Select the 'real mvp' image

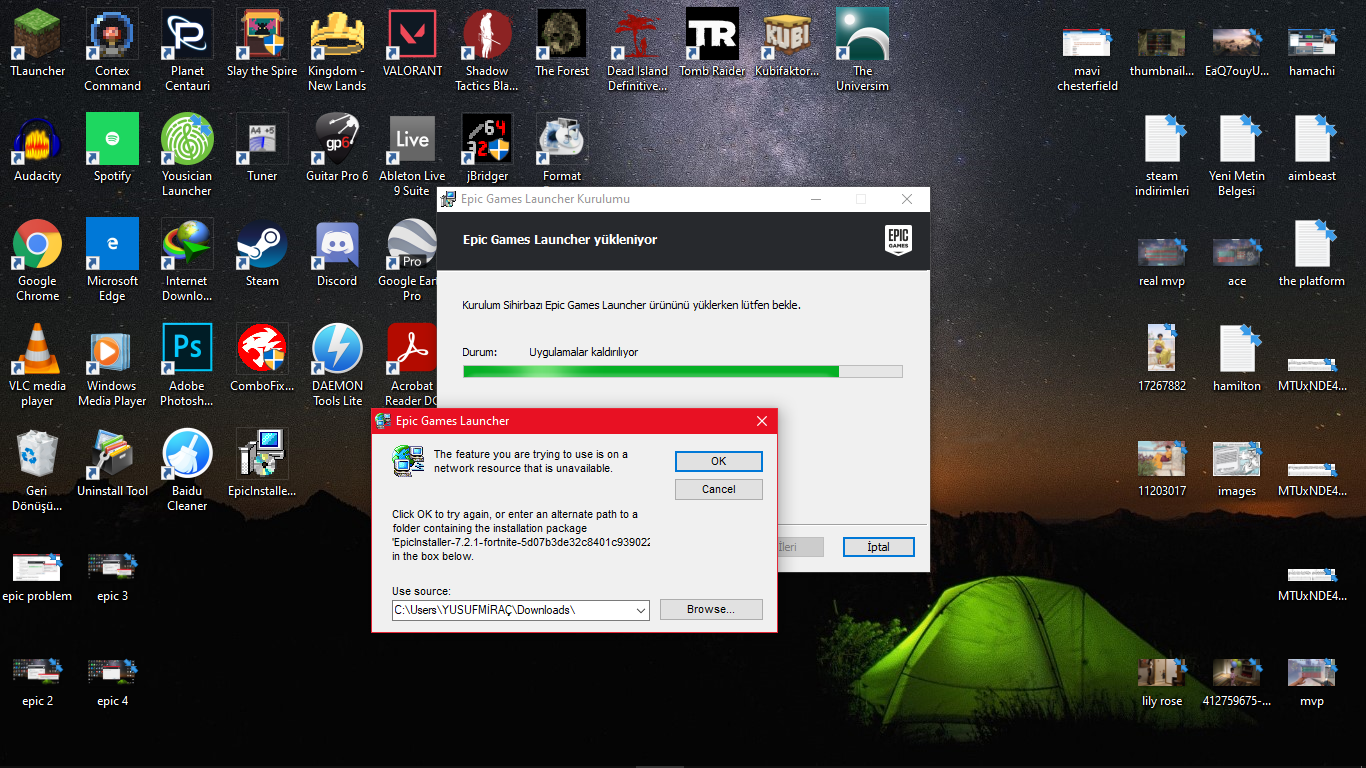tap(1162, 252)
